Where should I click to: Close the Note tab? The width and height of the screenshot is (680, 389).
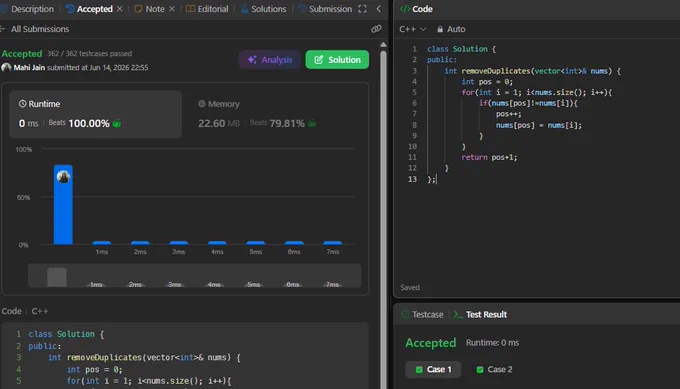tap(172, 9)
